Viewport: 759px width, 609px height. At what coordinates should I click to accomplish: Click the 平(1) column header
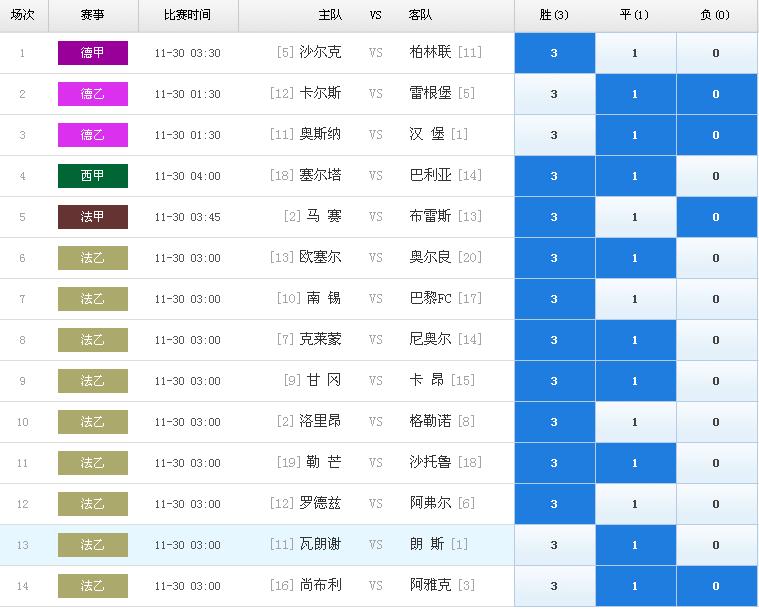click(634, 15)
